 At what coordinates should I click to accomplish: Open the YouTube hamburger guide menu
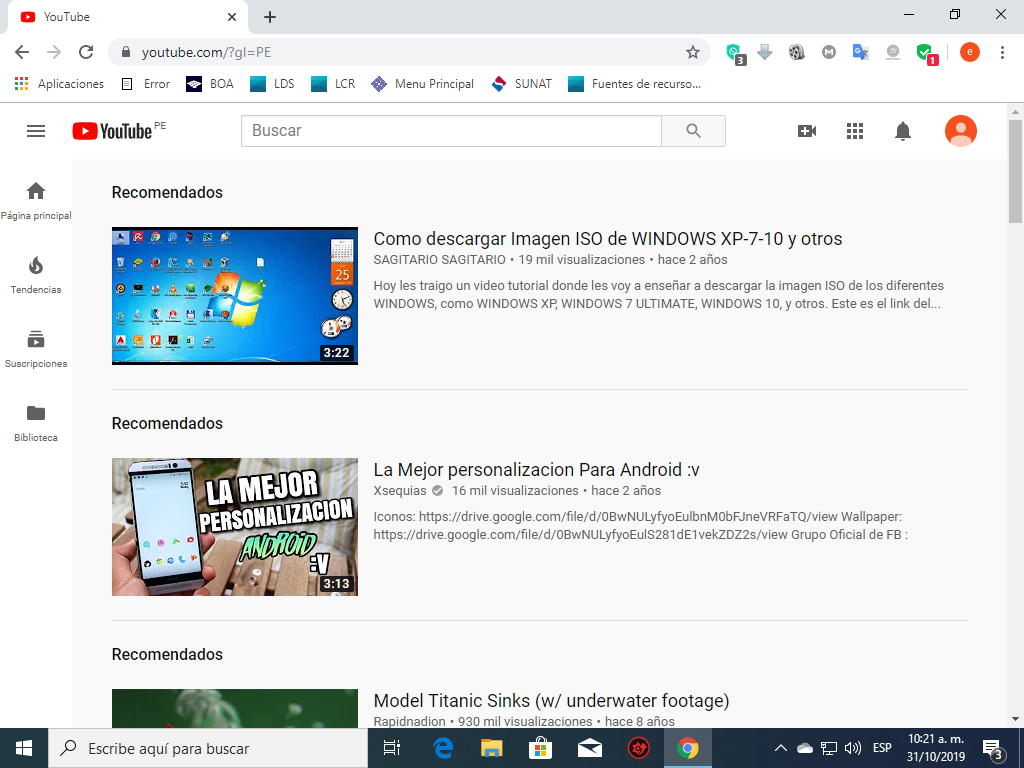(36, 131)
